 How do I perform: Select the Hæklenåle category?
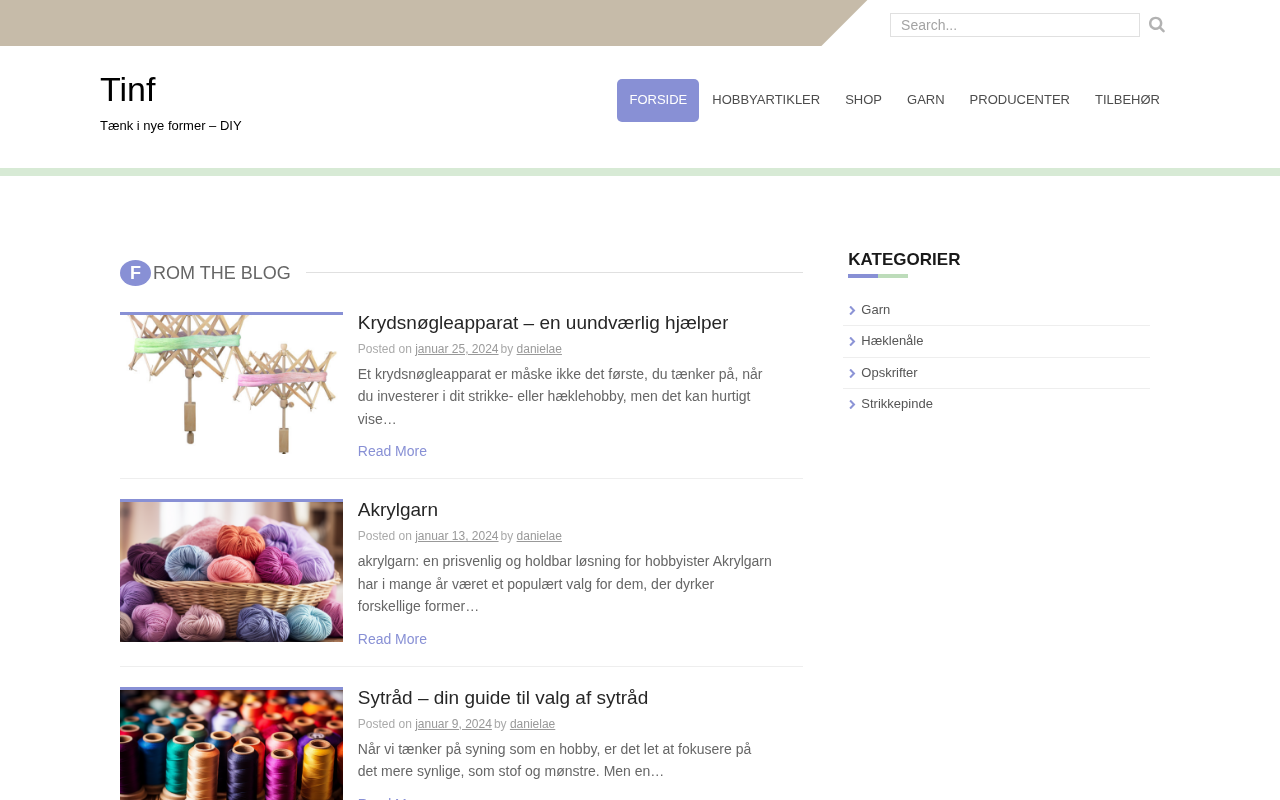pos(892,341)
